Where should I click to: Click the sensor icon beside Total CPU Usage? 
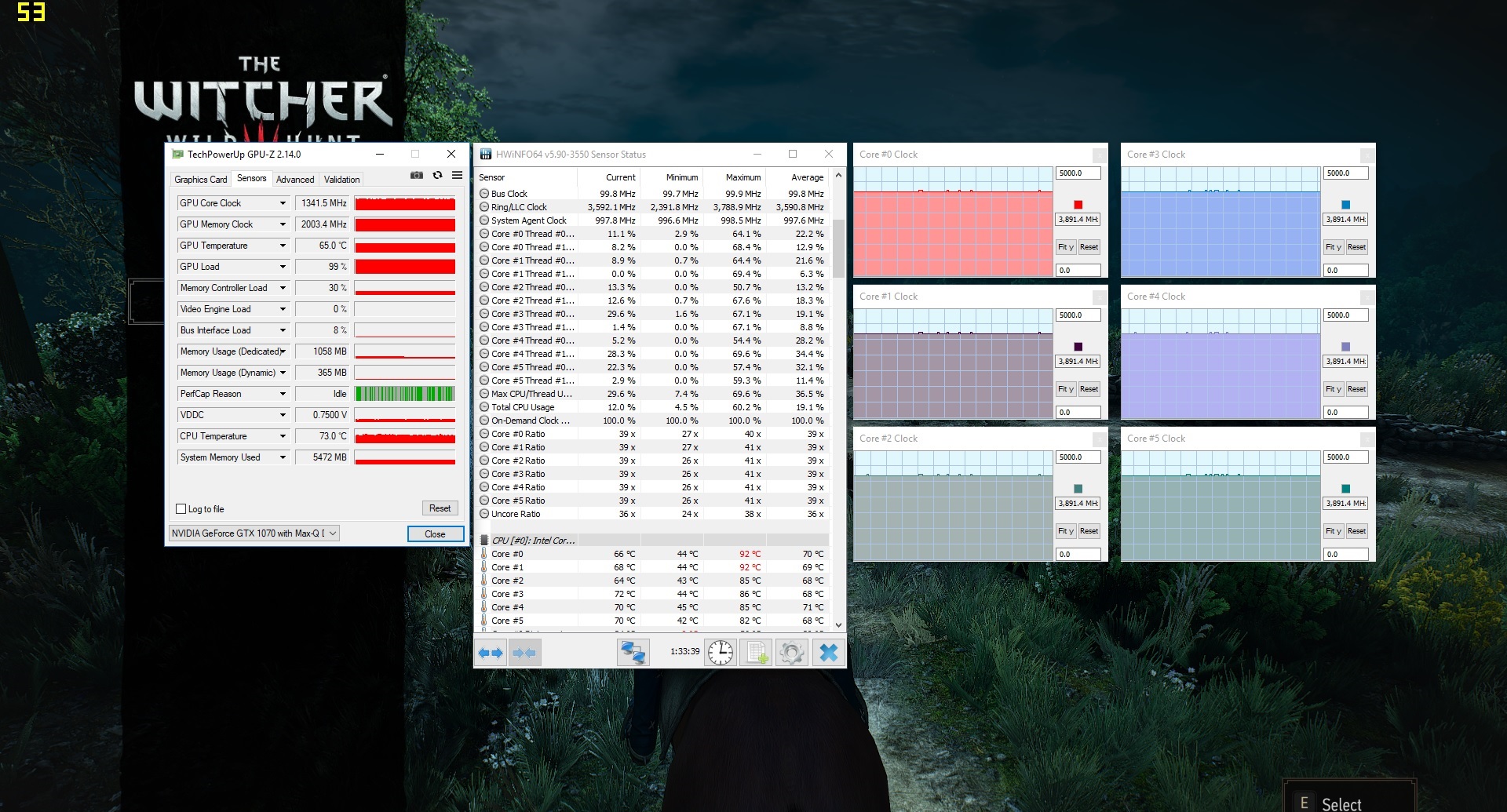point(484,407)
